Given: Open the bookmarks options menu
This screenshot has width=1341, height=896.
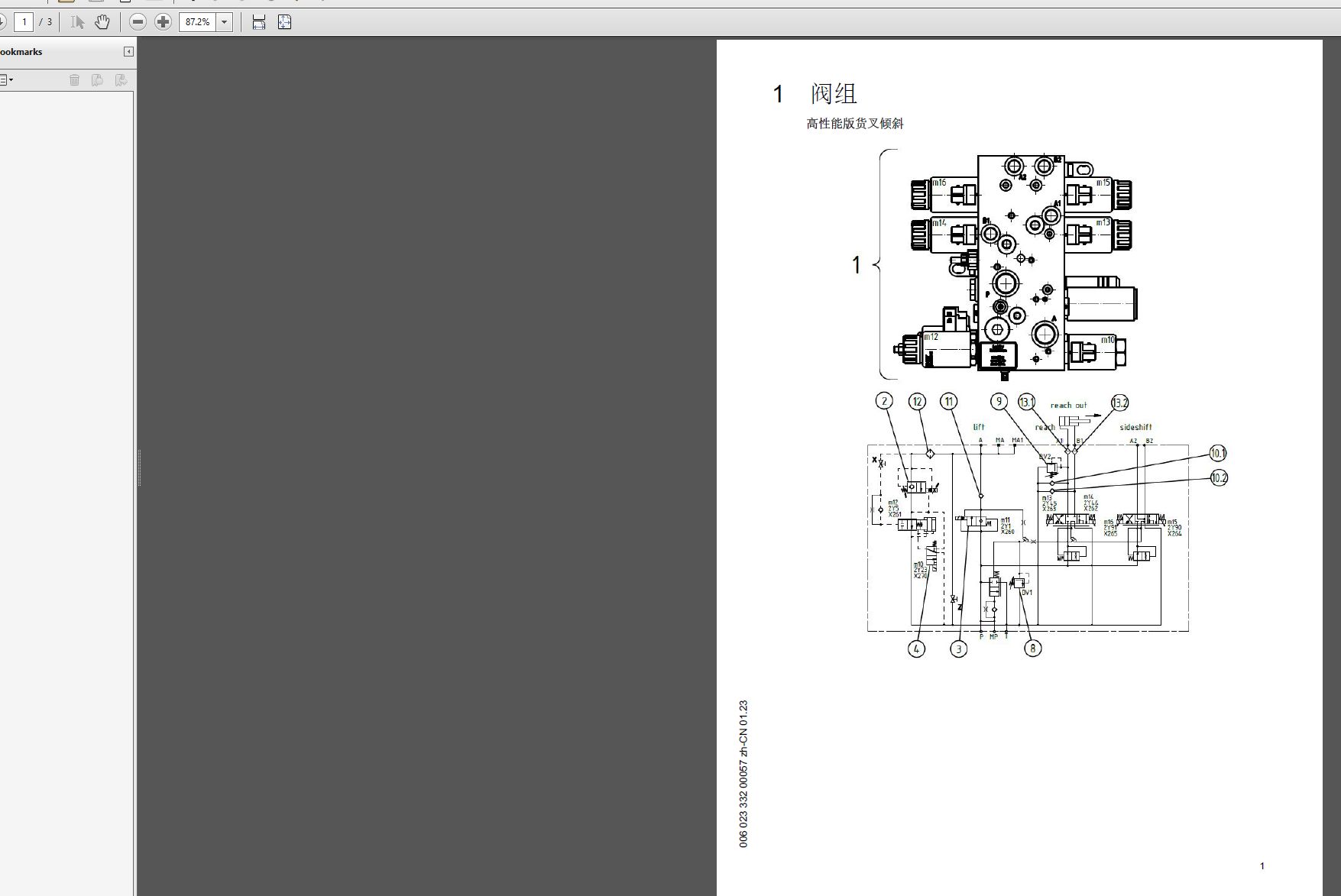Looking at the screenshot, I should 6,79.
